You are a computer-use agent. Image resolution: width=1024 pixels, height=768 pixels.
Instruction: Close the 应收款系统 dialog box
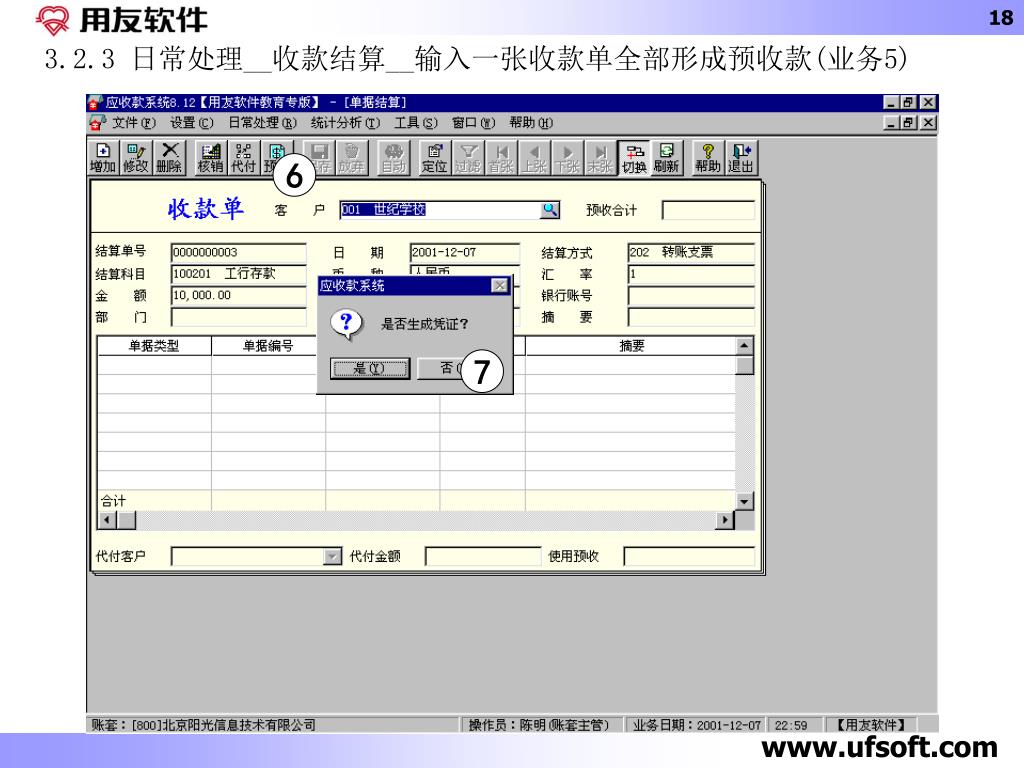[500, 285]
